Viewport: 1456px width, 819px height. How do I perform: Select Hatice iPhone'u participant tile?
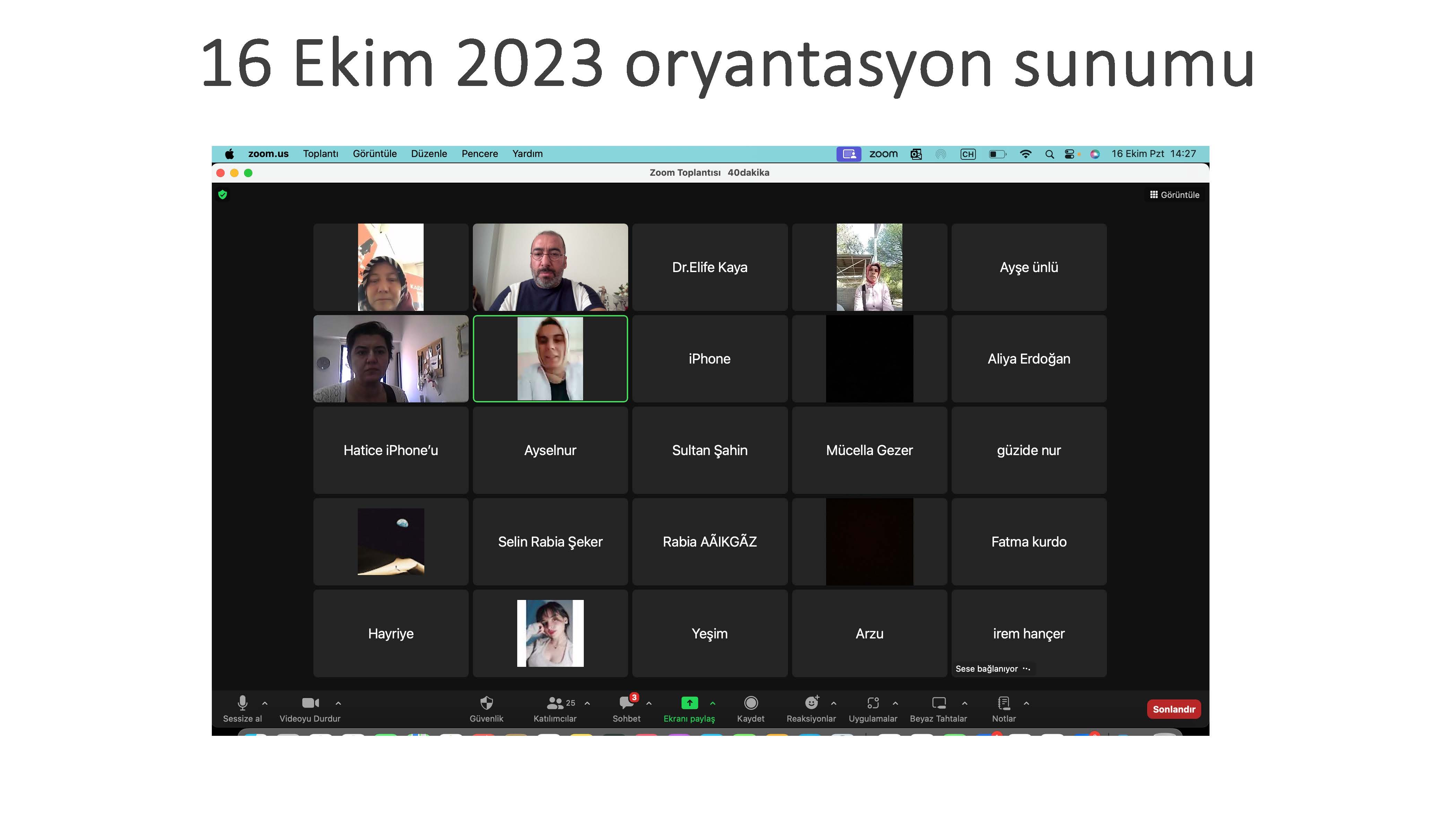(x=391, y=450)
